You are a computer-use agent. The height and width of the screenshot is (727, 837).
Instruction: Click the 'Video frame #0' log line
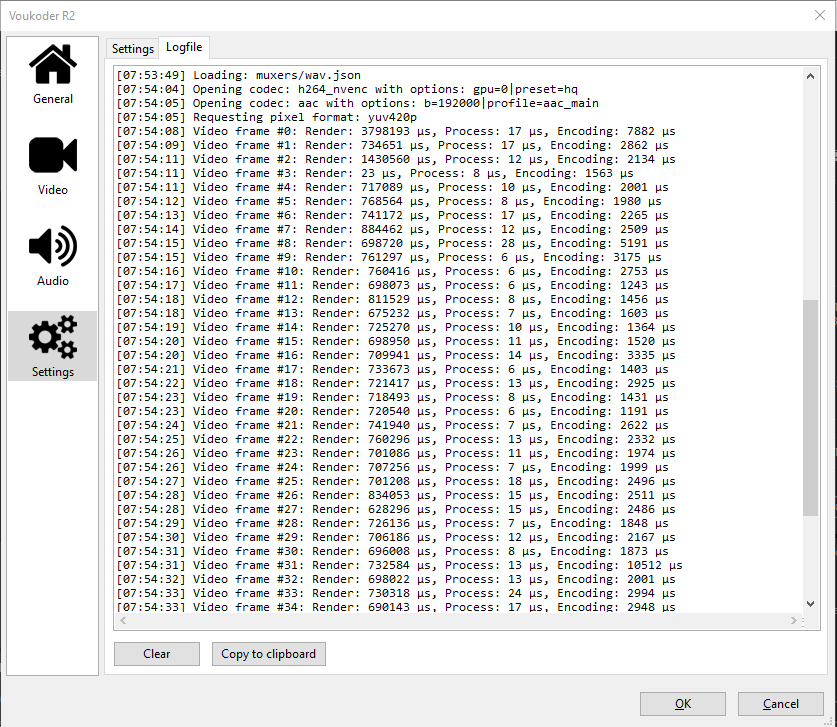coord(396,131)
